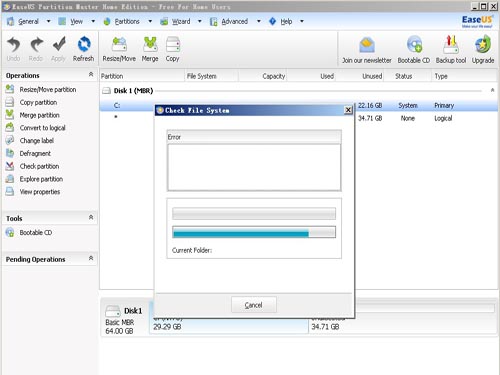Click the 22.16 GB unused value
Screen dimensions: 500x375
pyautogui.click(x=370, y=105)
